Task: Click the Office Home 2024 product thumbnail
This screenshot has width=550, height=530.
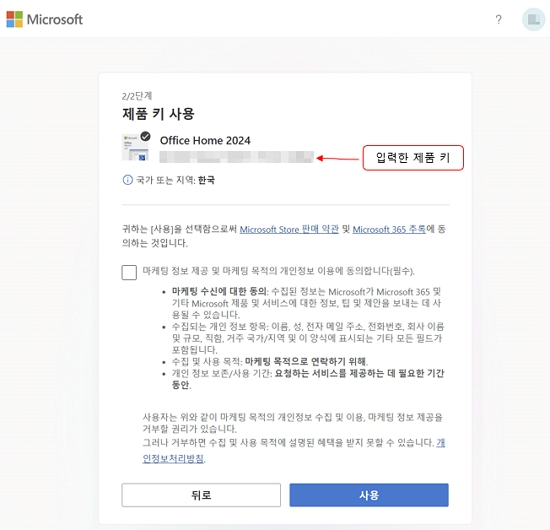Action: click(x=136, y=147)
